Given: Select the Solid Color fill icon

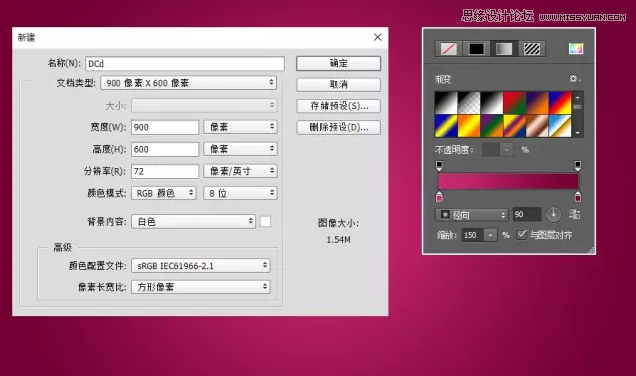Looking at the screenshot, I should tap(476, 49).
